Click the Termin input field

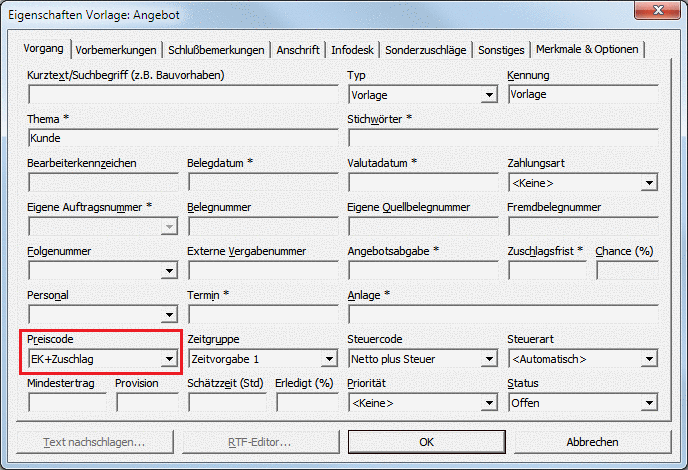pyautogui.click(x=263, y=314)
